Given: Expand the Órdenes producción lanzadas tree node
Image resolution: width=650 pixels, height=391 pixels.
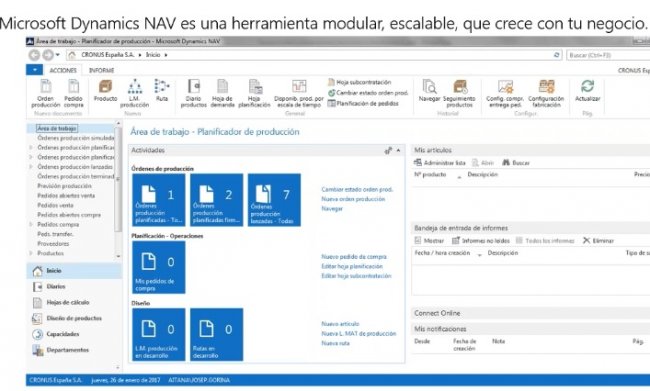Looking at the screenshot, I should tap(31, 167).
